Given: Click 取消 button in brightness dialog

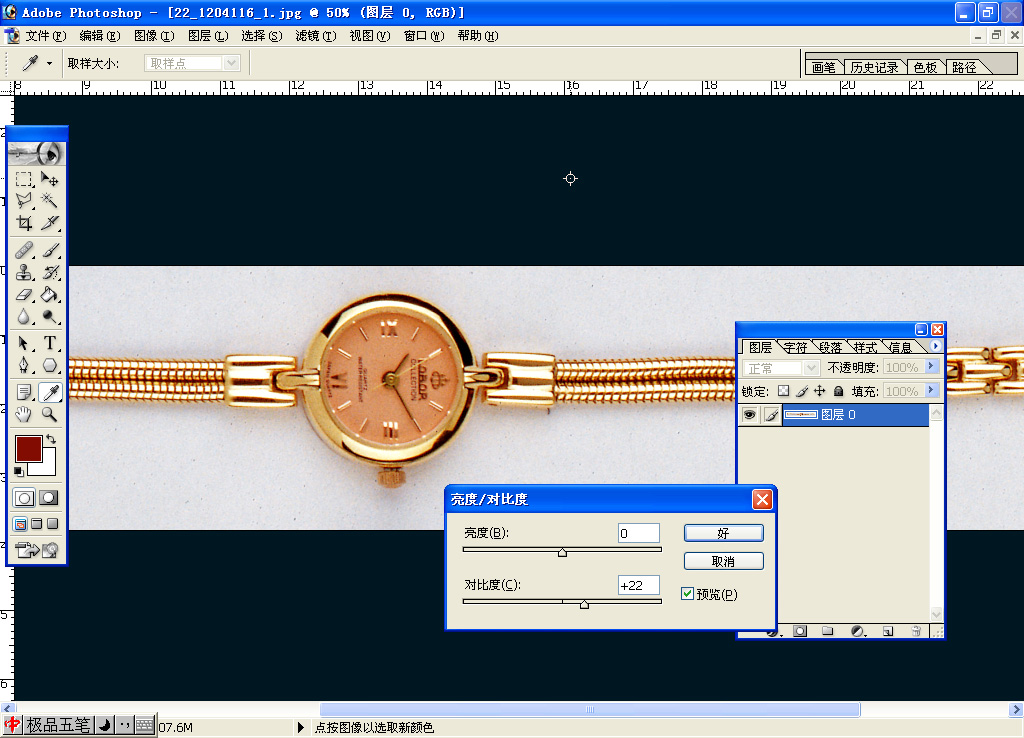Looking at the screenshot, I should pos(724,561).
